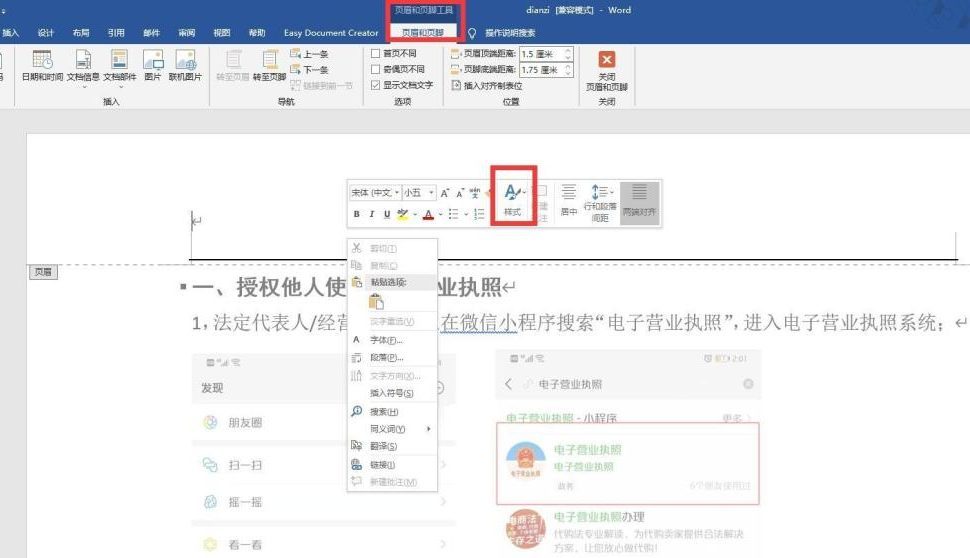Click the bullet list icon in mini toolbar
This screenshot has height=558, width=970.
point(453,214)
